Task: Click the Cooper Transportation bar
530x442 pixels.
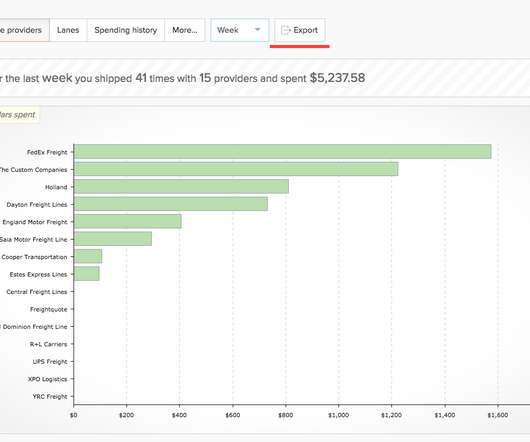Action: 88,256
